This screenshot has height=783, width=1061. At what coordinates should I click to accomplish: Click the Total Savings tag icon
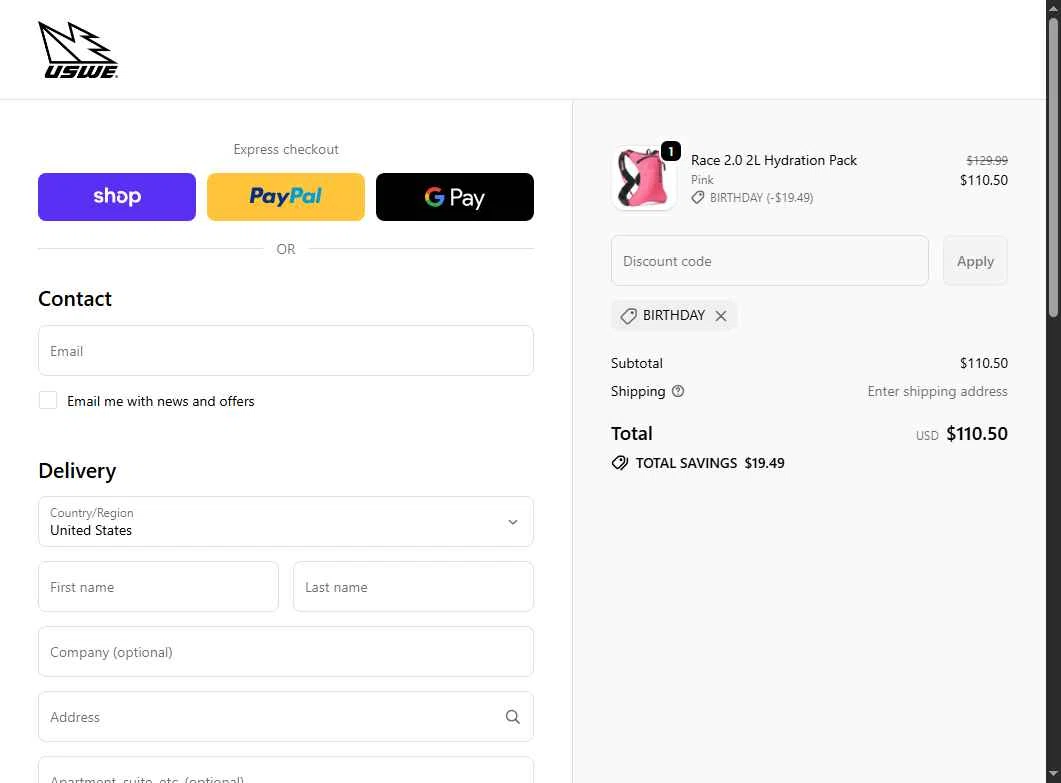620,463
